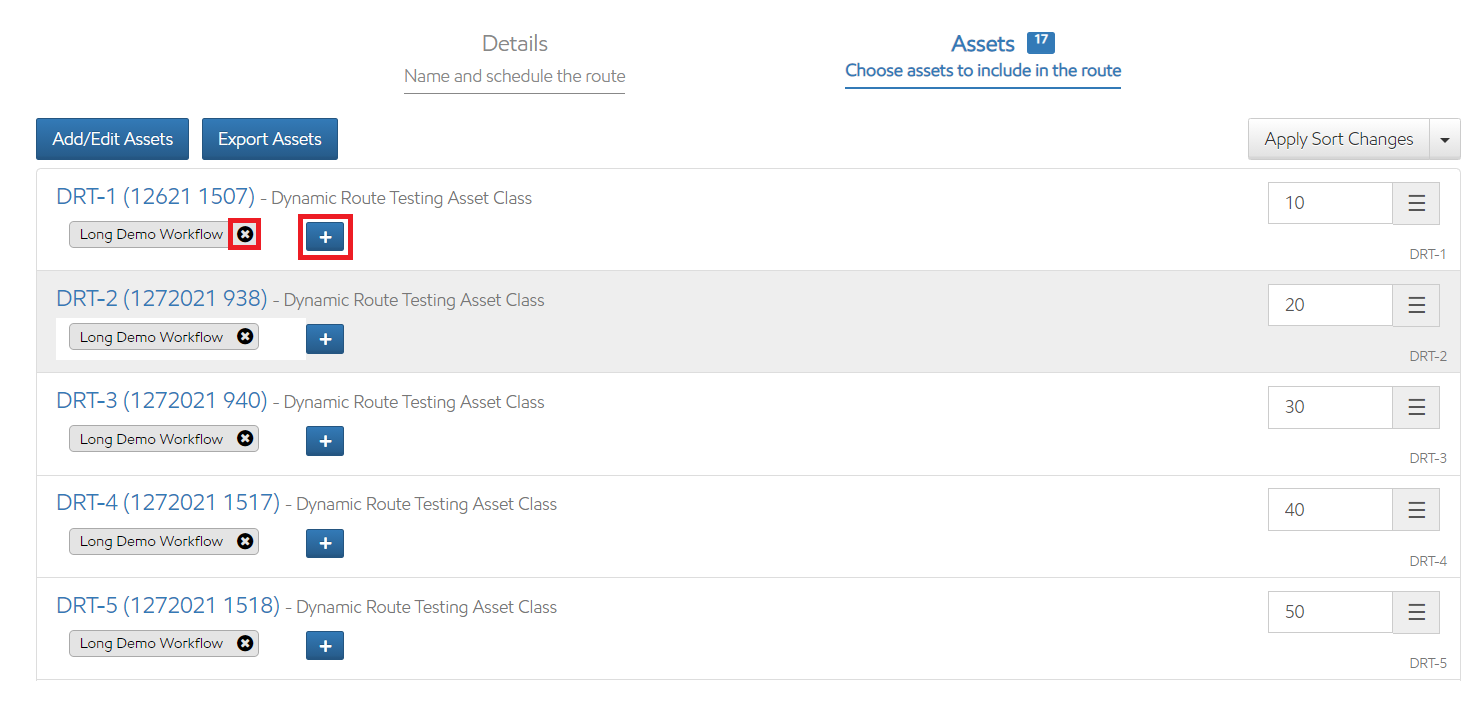
Task: Delete Long Demo Workflow tag on DRT-4
Action: [245, 541]
